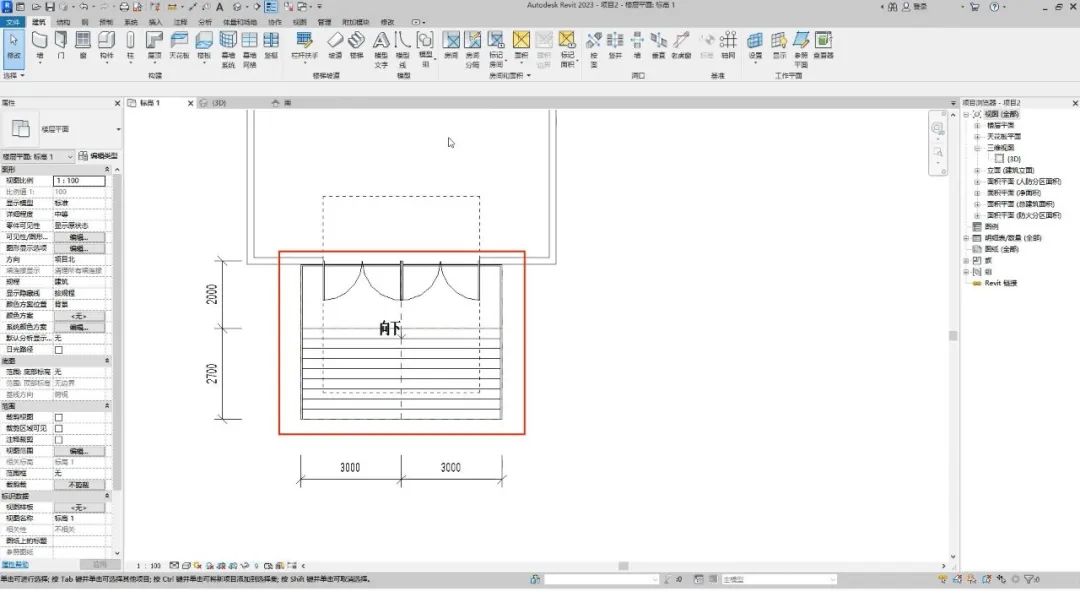1080x608 pixels.
Task: Click the Grid (轴网) tool
Action: [728, 45]
